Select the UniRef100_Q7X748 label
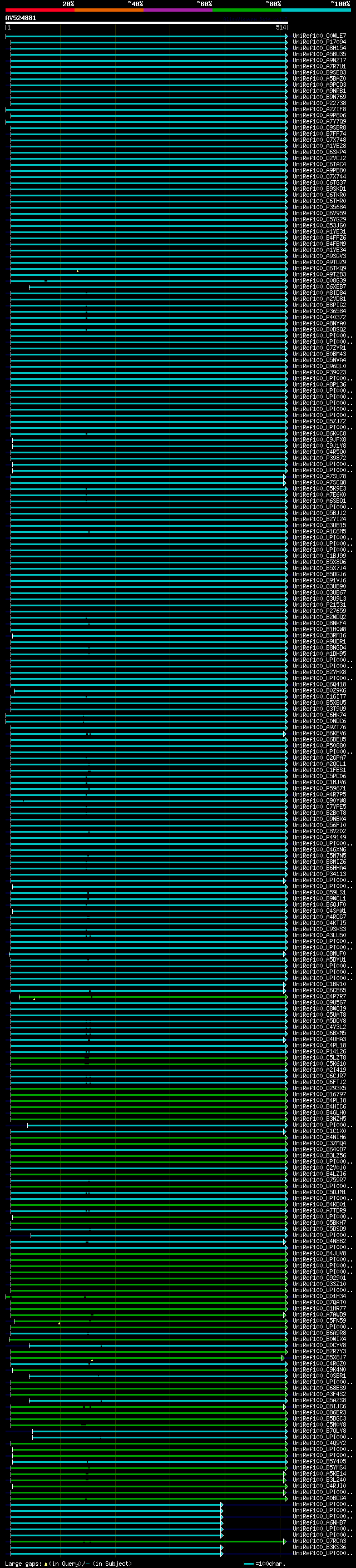 coord(319,140)
